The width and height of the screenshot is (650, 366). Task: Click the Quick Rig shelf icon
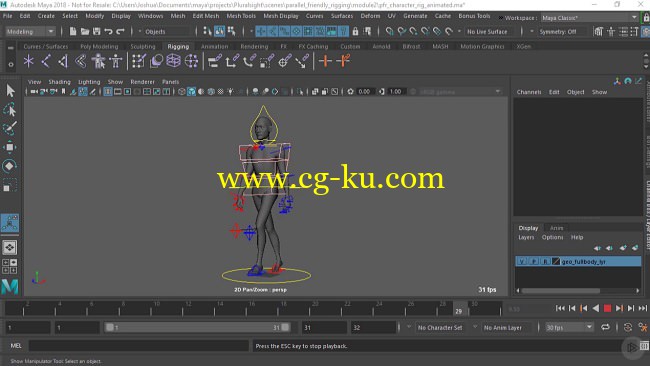(116, 61)
